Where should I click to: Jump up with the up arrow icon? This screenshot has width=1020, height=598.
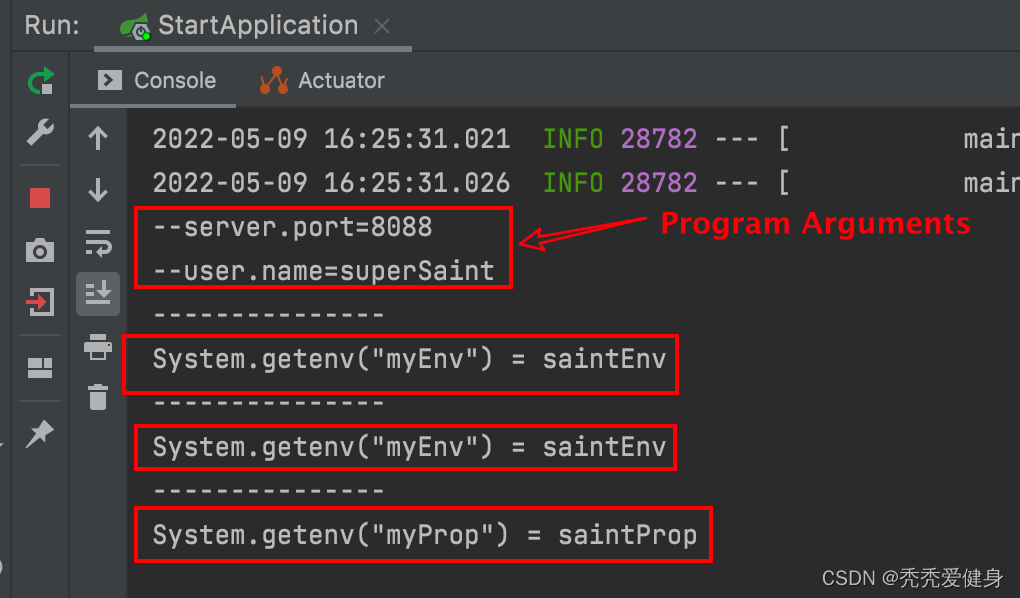click(x=98, y=138)
